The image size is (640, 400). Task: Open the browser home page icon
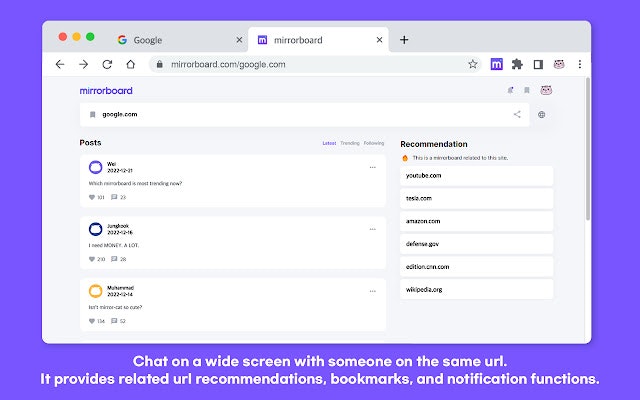click(131, 64)
